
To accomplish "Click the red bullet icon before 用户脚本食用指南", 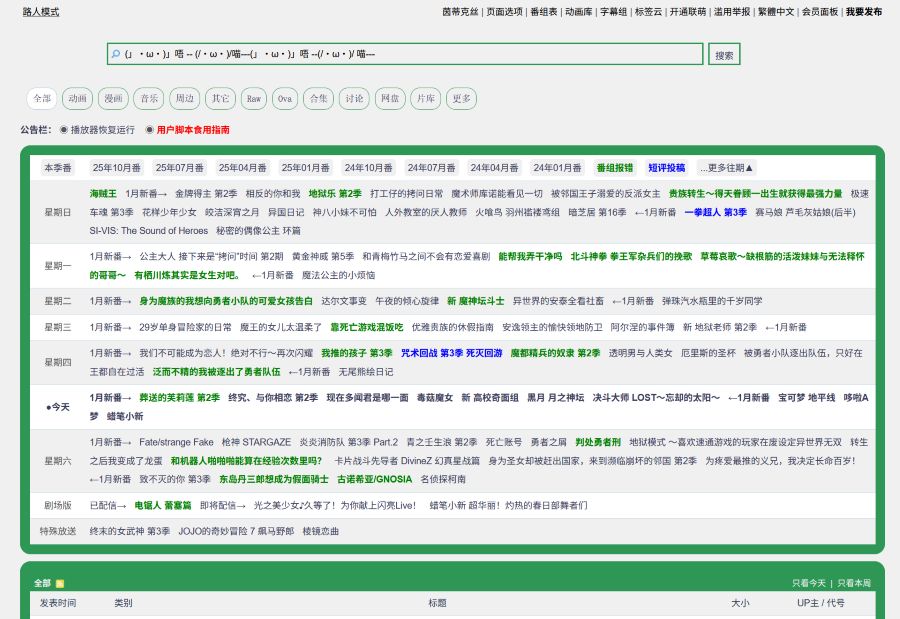I will point(150,130).
